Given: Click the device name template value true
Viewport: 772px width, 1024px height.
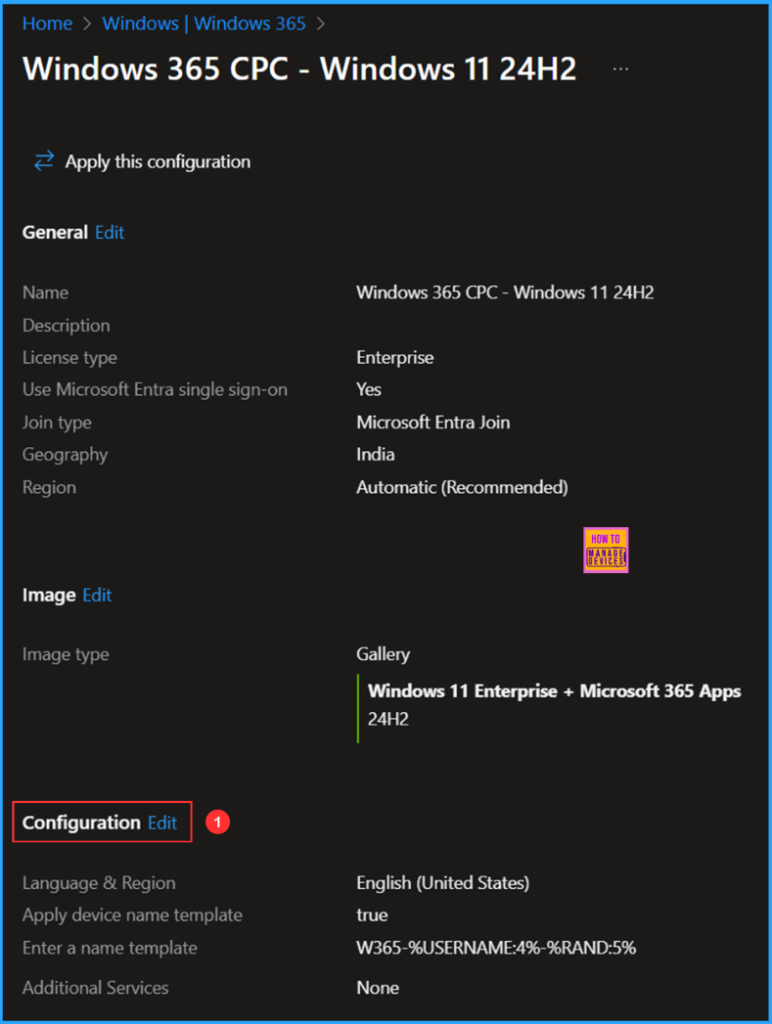Looking at the screenshot, I should click(x=372, y=915).
